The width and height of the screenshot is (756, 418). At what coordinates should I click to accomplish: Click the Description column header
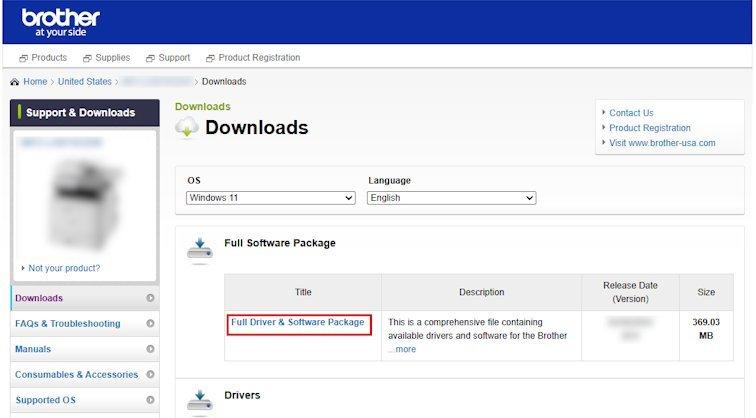(x=482, y=292)
